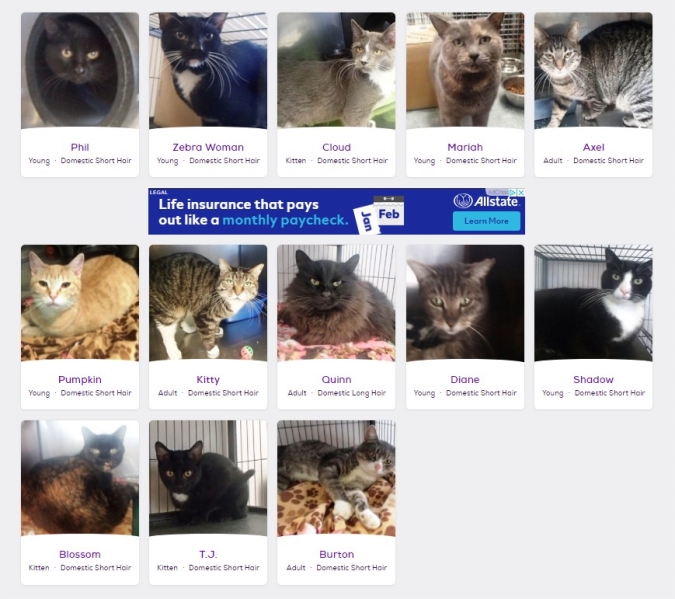Image resolution: width=675 pixels, height=599 pixels.
Task: Open Quinn's long hair cat photo
Action: coord(336,303)
